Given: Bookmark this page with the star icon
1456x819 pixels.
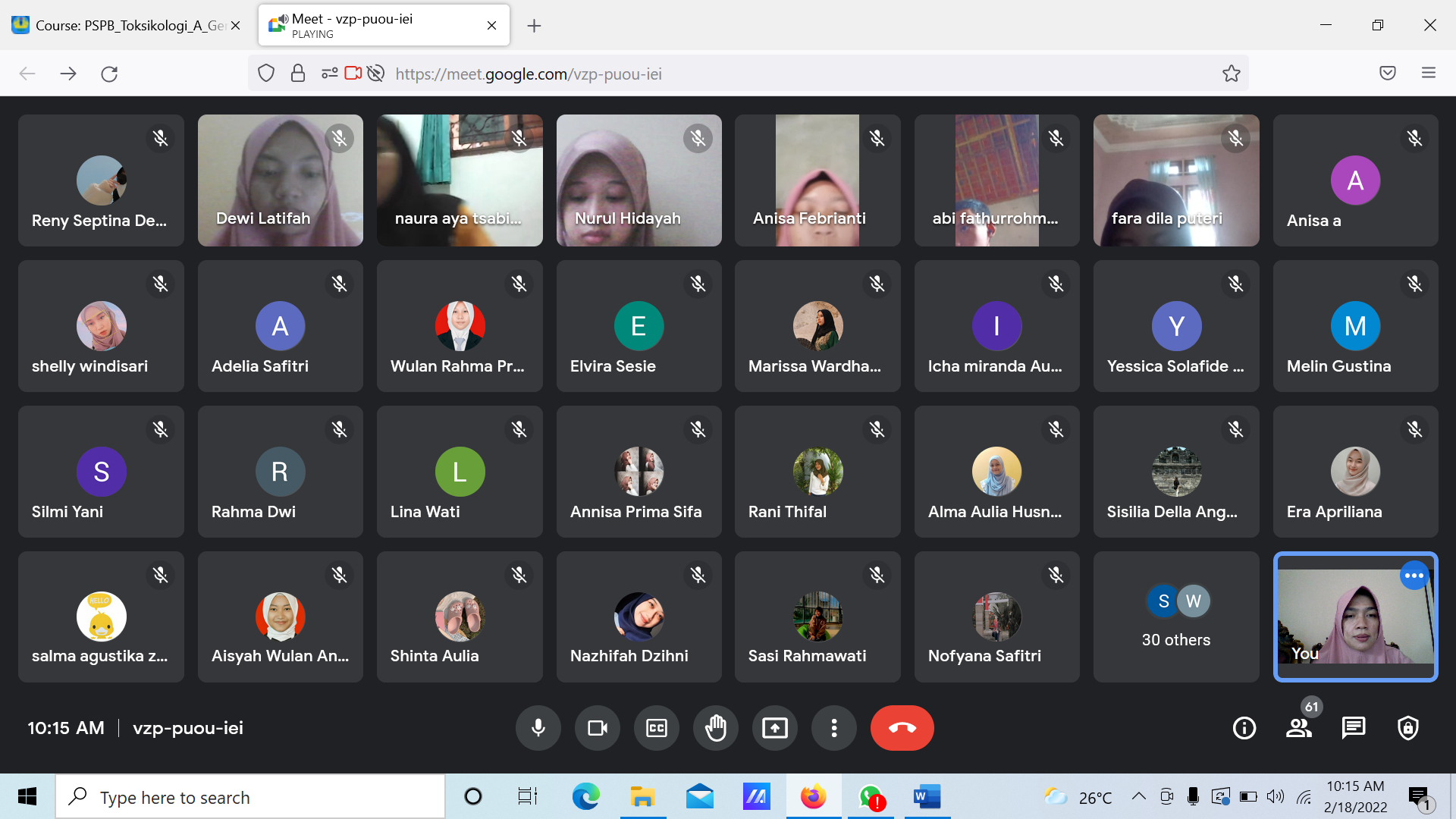Looking at the screenshot, I should click(x=1232, y=74).
